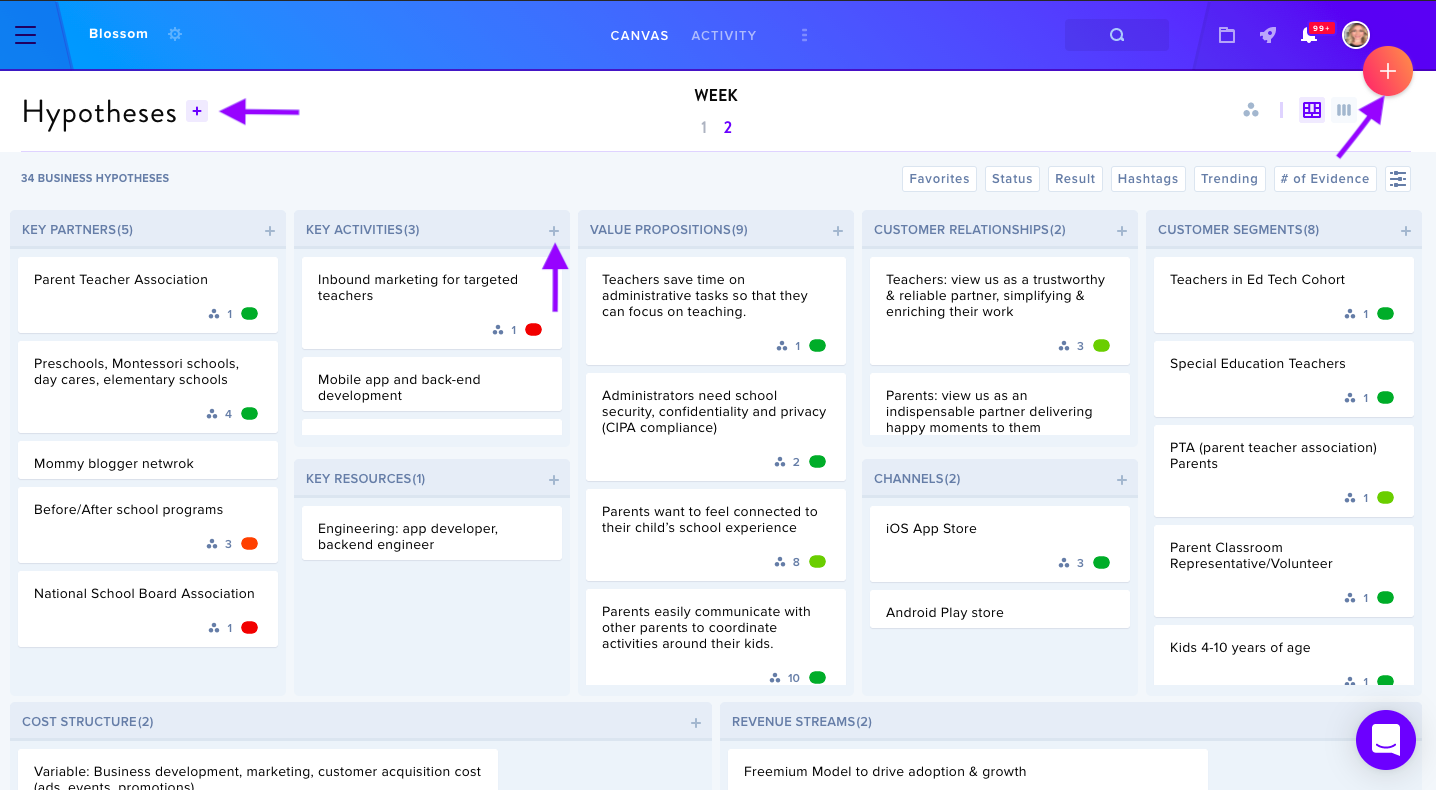Add a card to Key Partners
Viewport: 1436px width, 790px height.
(x=270, y=231)
